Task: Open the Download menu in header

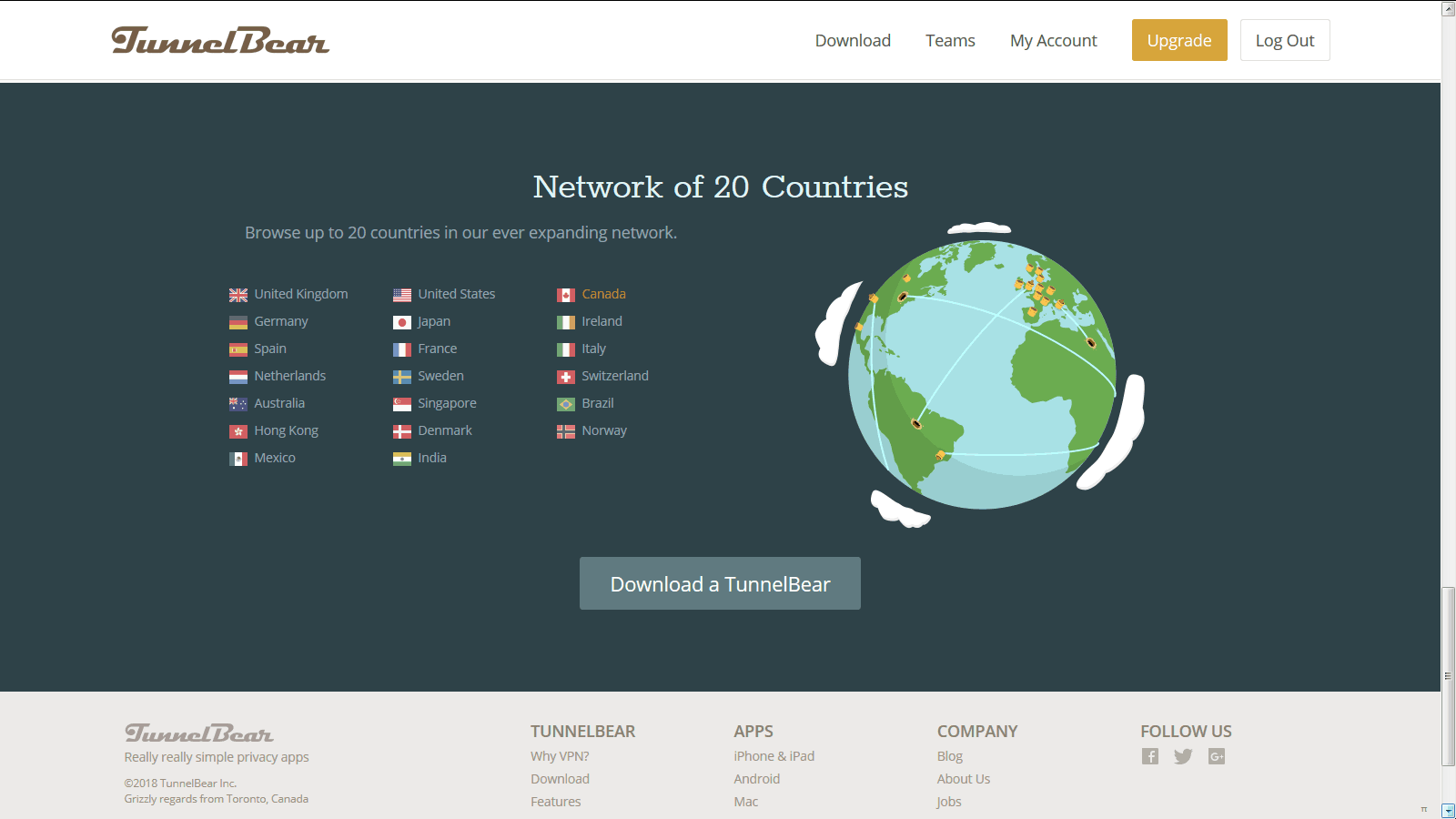Action: pyautogui.click(x=853, y=40)
